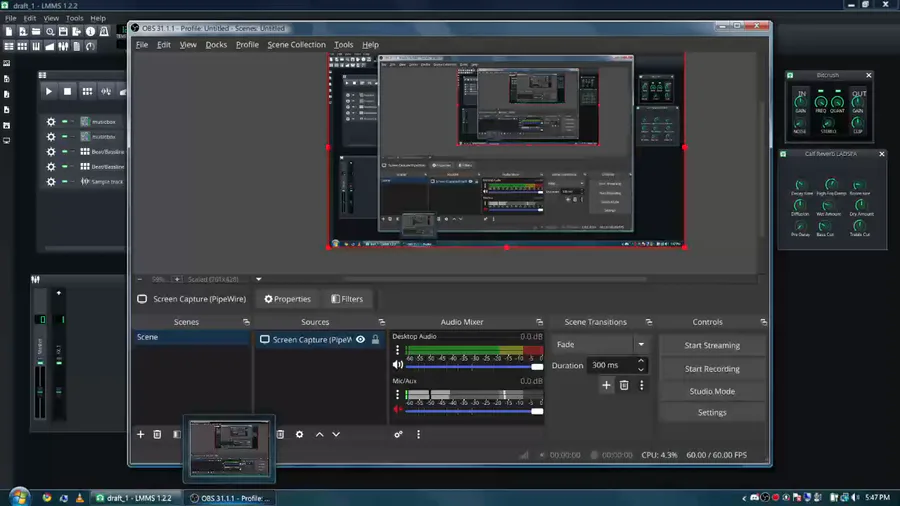Open Audio Mixer bottom three-dot menu
The height and width of the screenshot is (506, 900).
coord(418,434)
